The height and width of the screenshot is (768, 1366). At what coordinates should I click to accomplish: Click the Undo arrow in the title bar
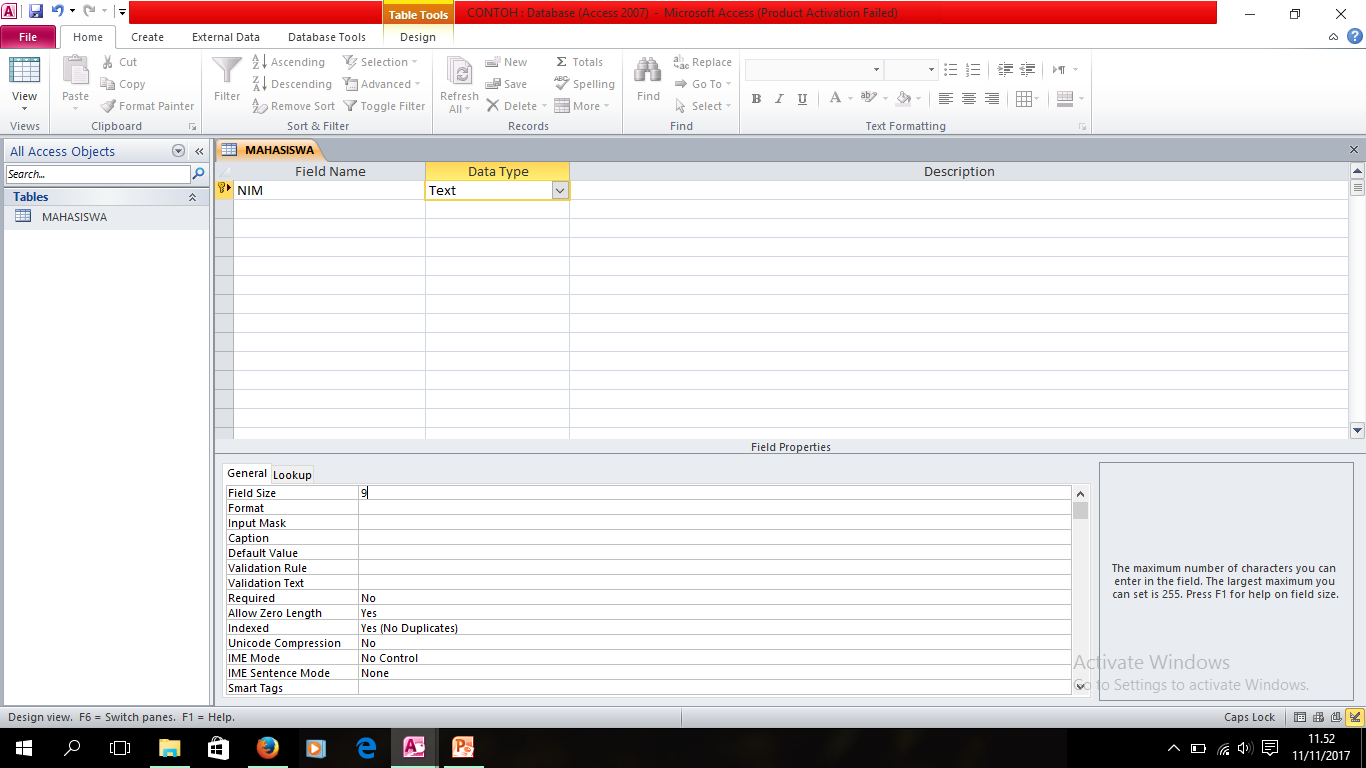pos(57,12)
